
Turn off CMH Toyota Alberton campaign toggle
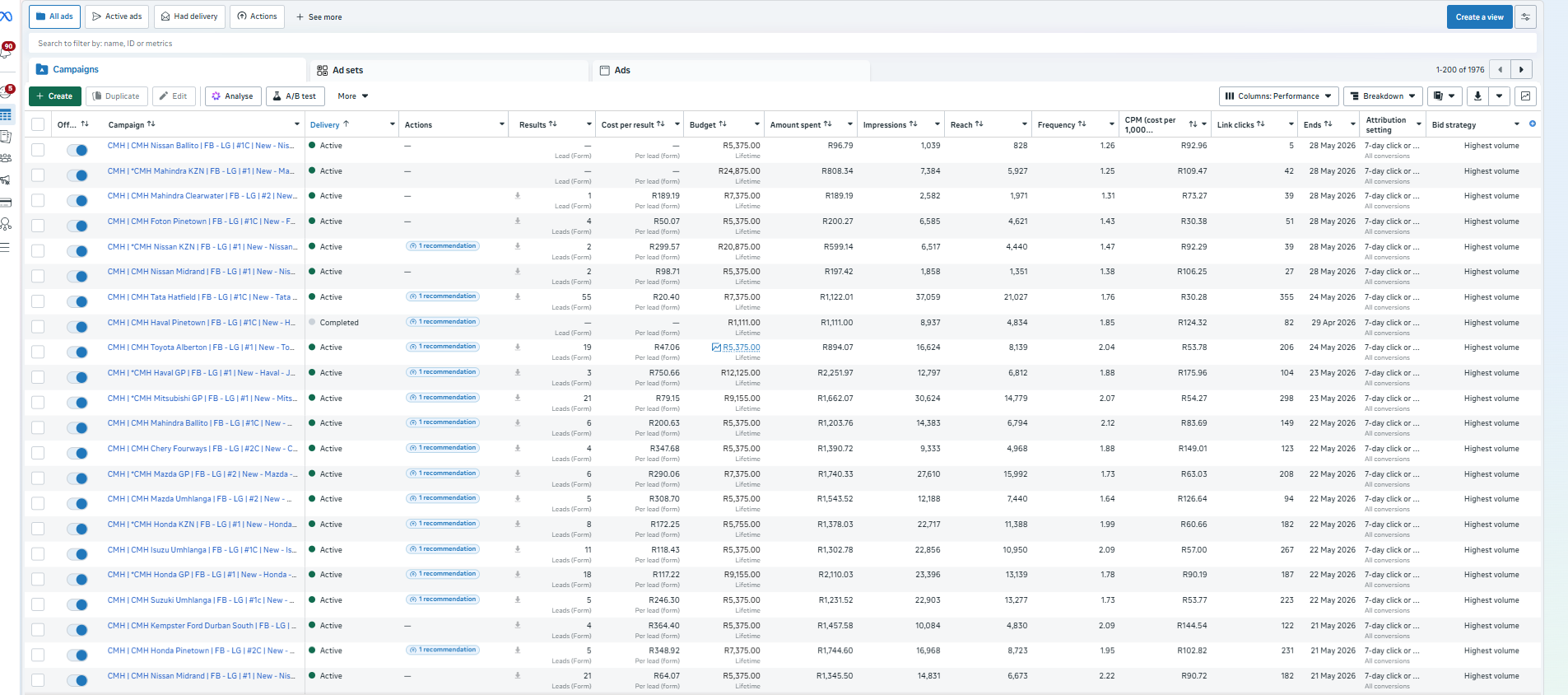point(77,352)
